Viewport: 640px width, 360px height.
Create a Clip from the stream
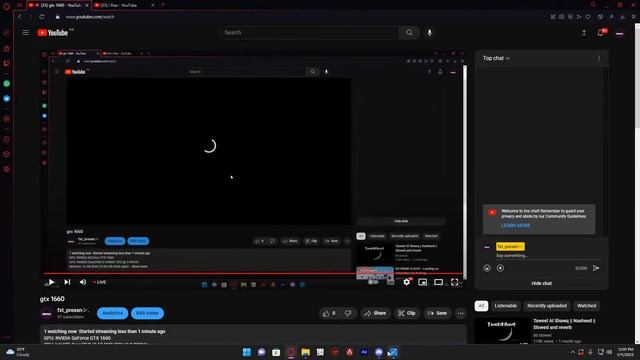coord(407,313)
